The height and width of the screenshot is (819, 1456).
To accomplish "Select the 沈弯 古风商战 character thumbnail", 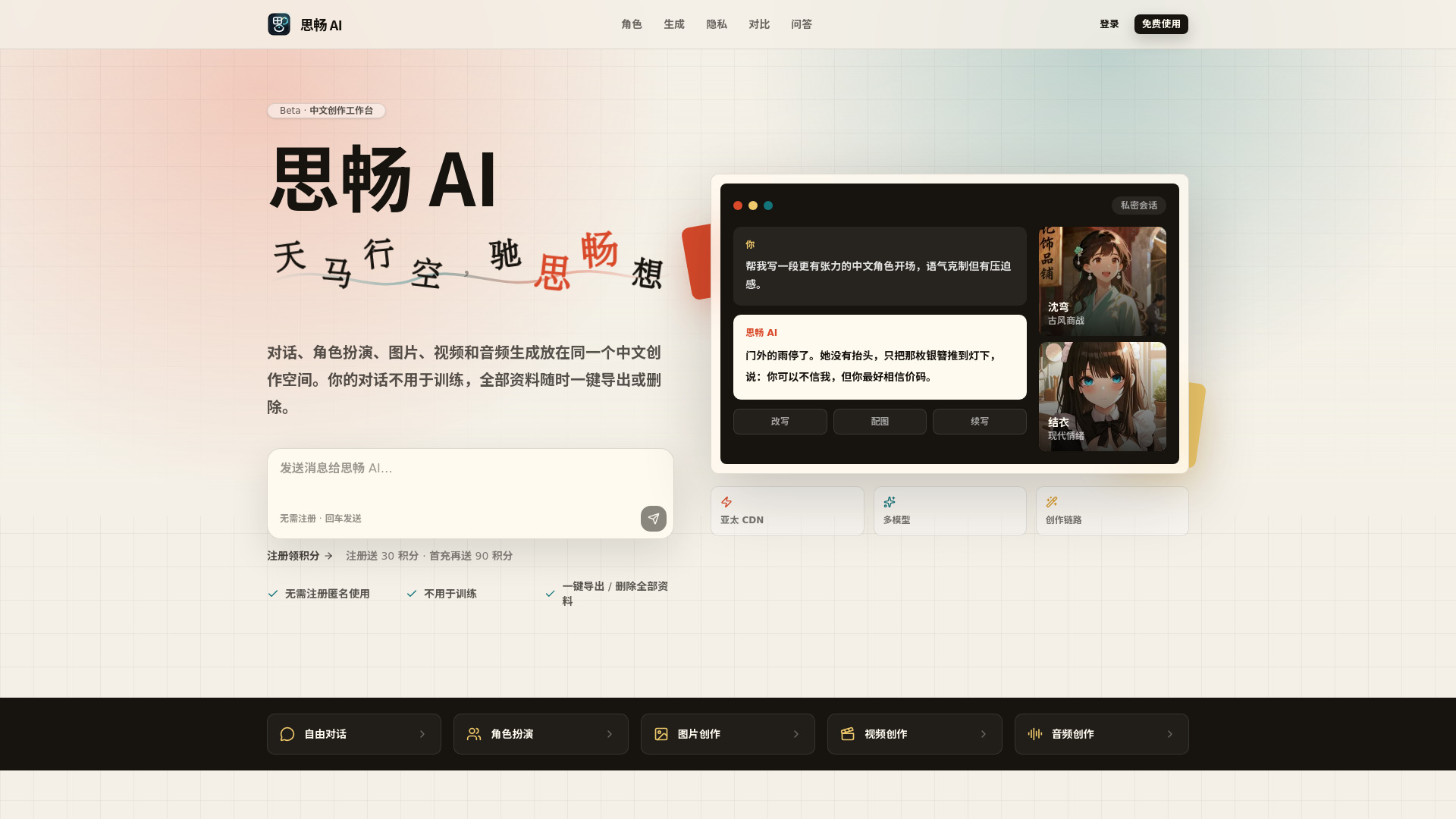I will [x=1103, y=281].
